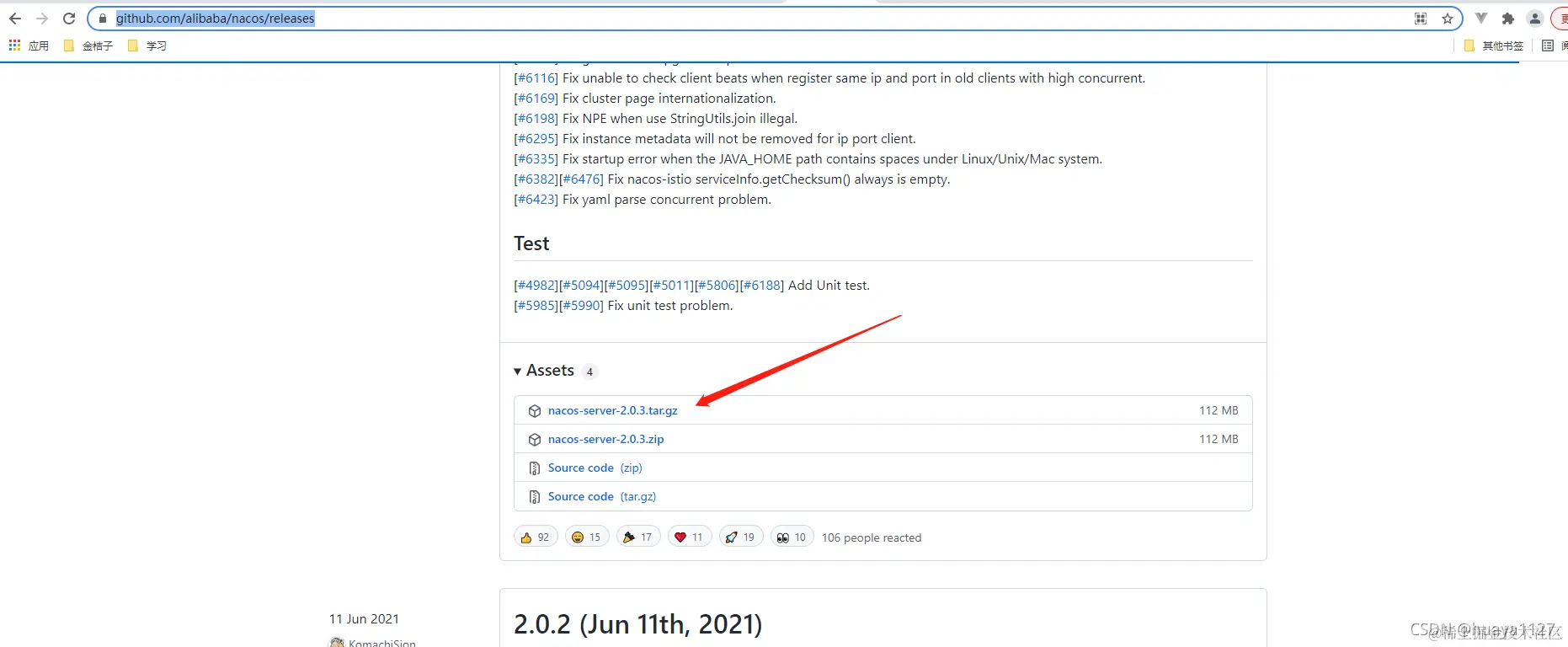Open issue #6295 link

[x=536, y=139]
